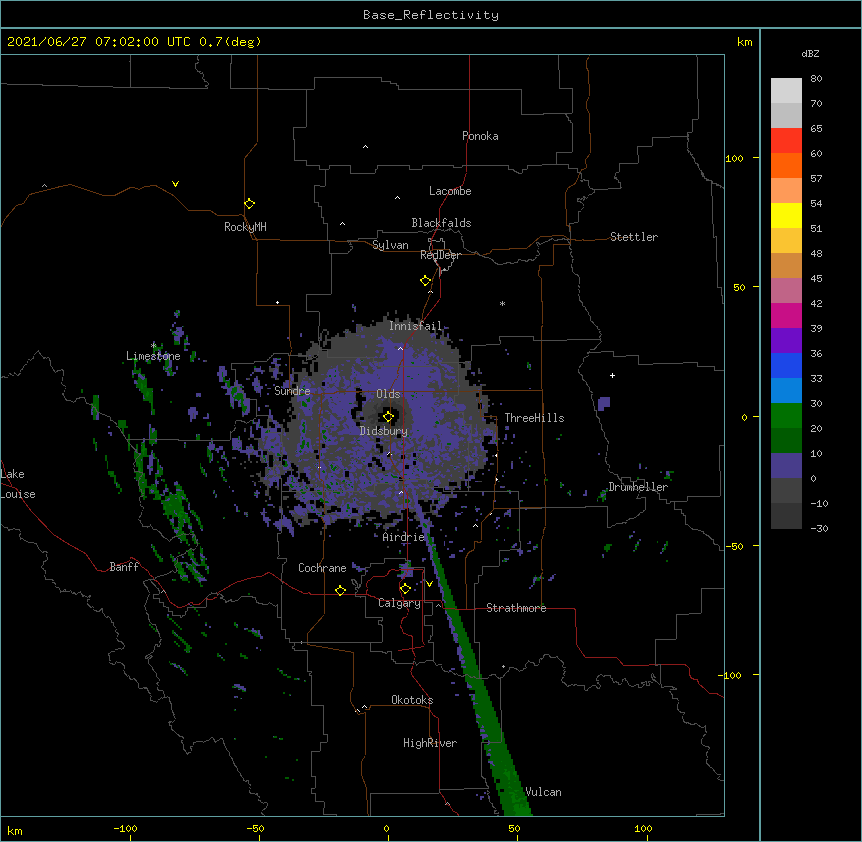862x842 pixels.
Task: Click the Ponoka city label
Action: click(480, 136)
